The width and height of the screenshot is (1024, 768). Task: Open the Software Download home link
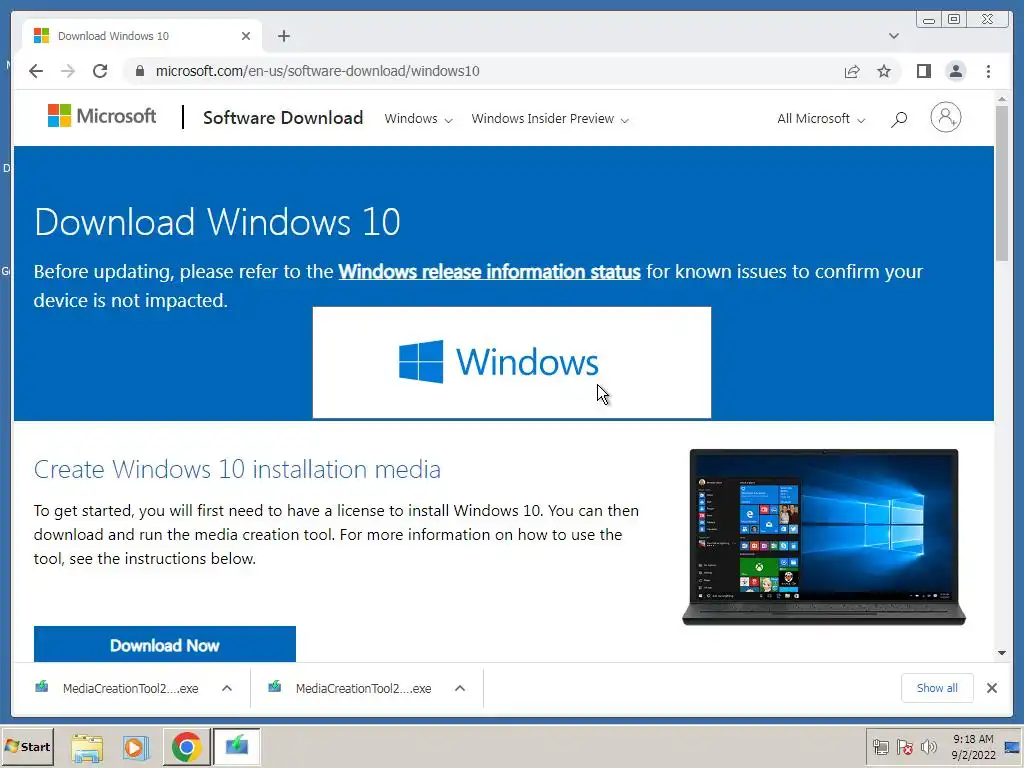(x=283, y=118)
